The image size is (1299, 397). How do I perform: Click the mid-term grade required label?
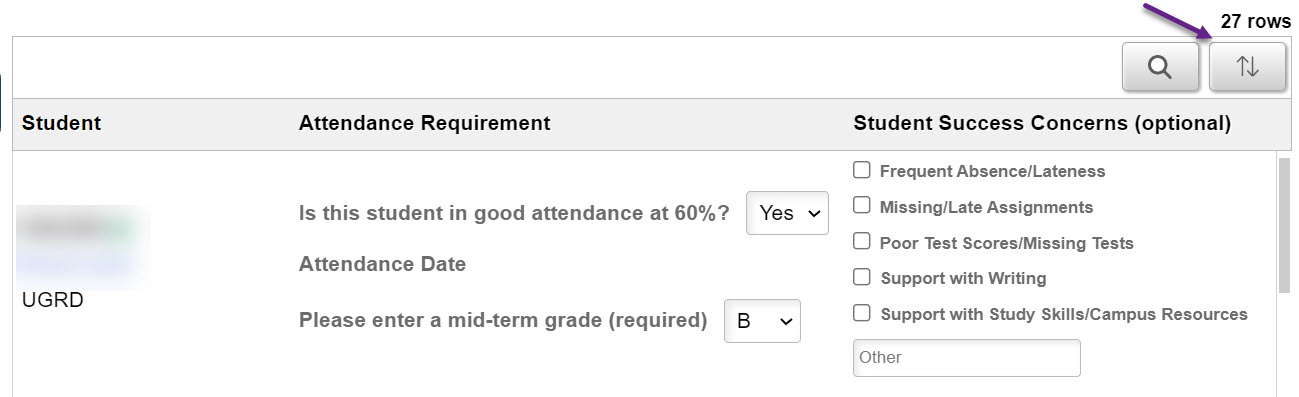[x=503, y=321]
